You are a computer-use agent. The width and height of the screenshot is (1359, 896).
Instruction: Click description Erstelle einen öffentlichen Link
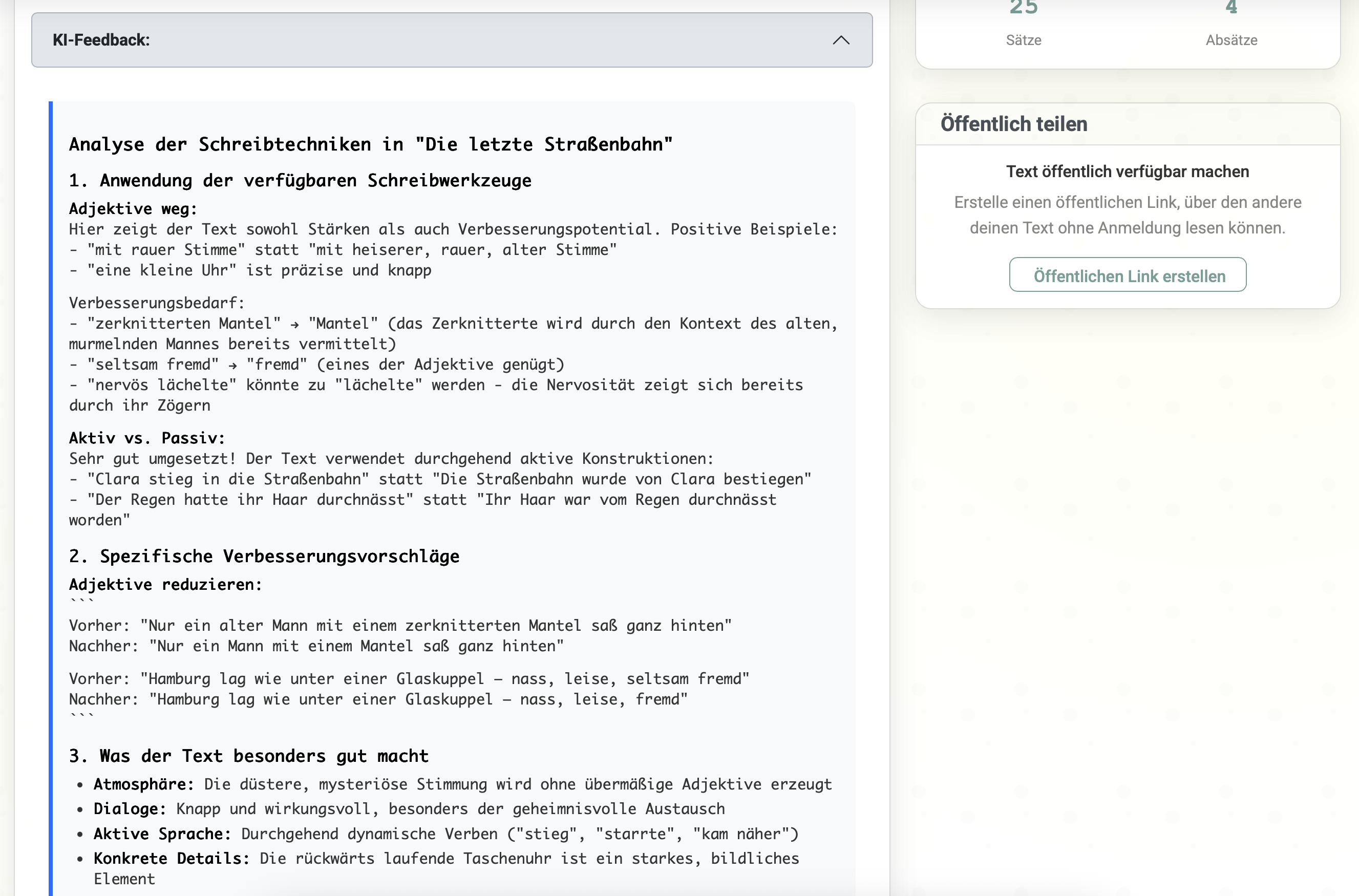coord(1127,215)
